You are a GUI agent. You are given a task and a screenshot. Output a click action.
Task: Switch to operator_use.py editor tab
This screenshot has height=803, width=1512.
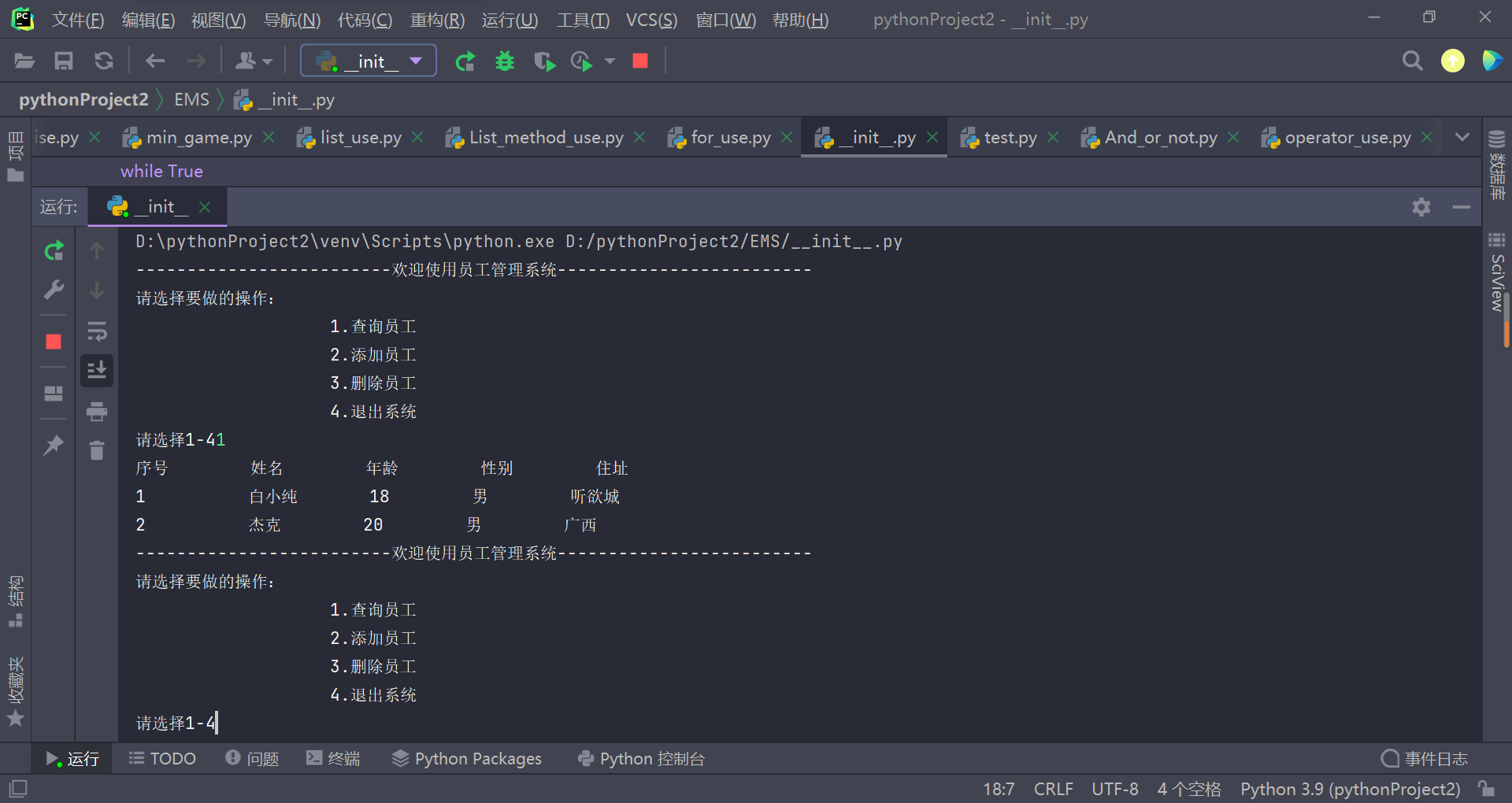1347,138
